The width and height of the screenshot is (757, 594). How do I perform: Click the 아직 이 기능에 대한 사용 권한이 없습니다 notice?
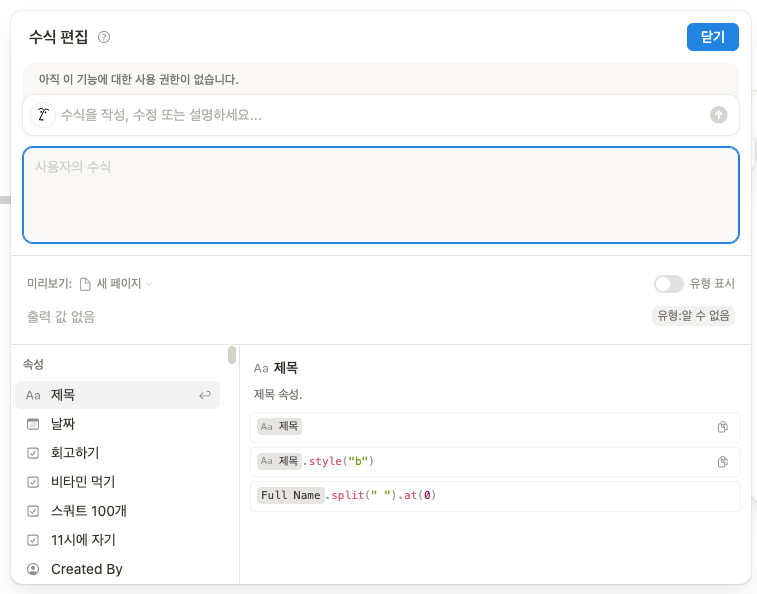point(139,79)
